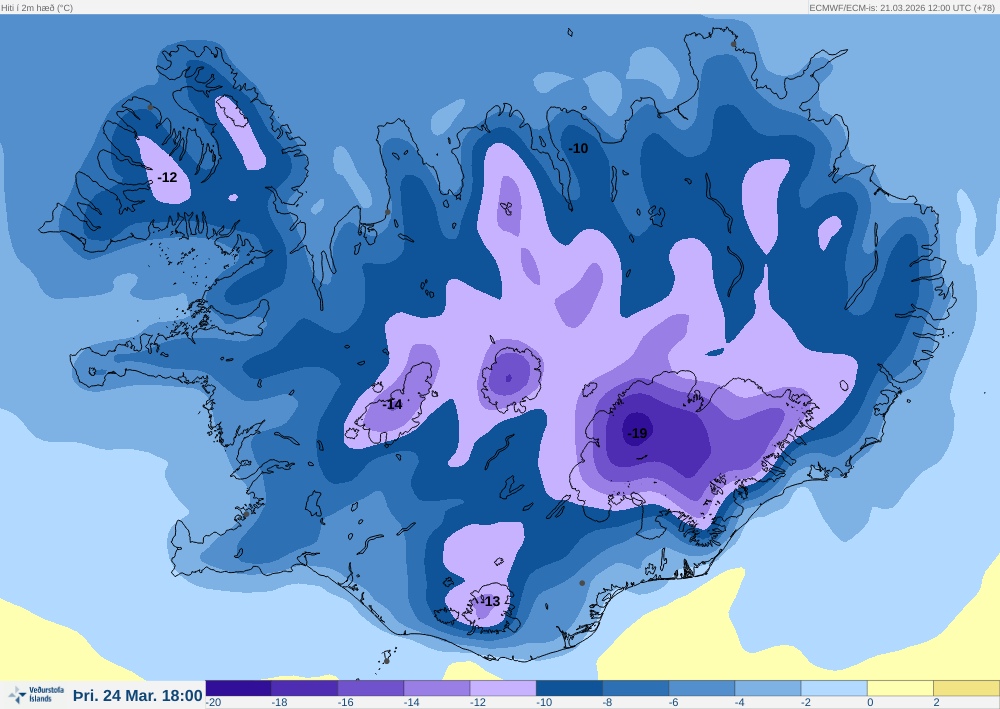Click the station dot at the northeast tip

pyautogui.click(x=733, y=44)
